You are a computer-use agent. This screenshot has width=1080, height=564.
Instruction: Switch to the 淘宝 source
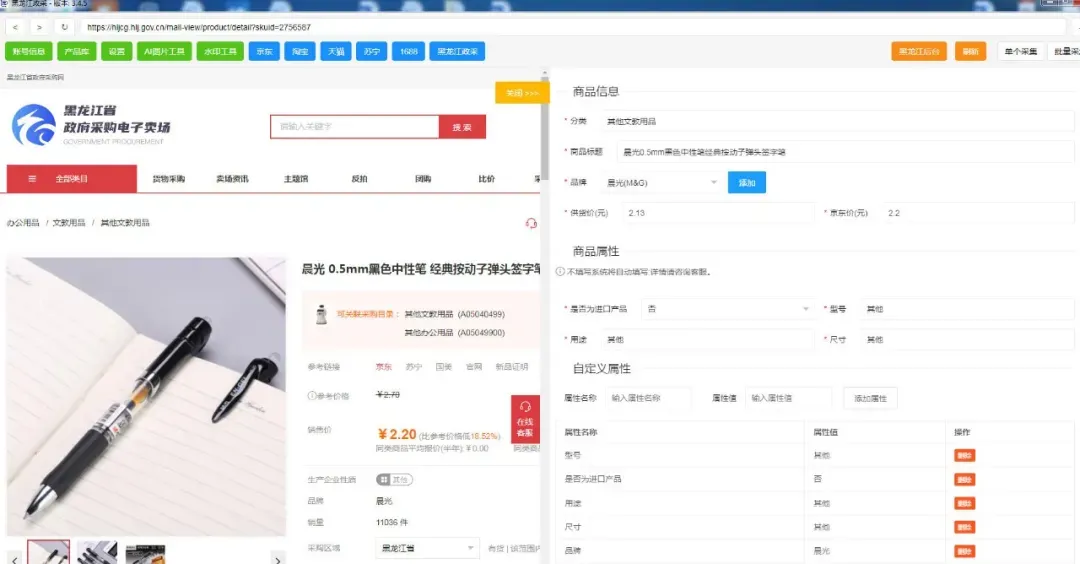pyautogui.click(x=300, y=52)
